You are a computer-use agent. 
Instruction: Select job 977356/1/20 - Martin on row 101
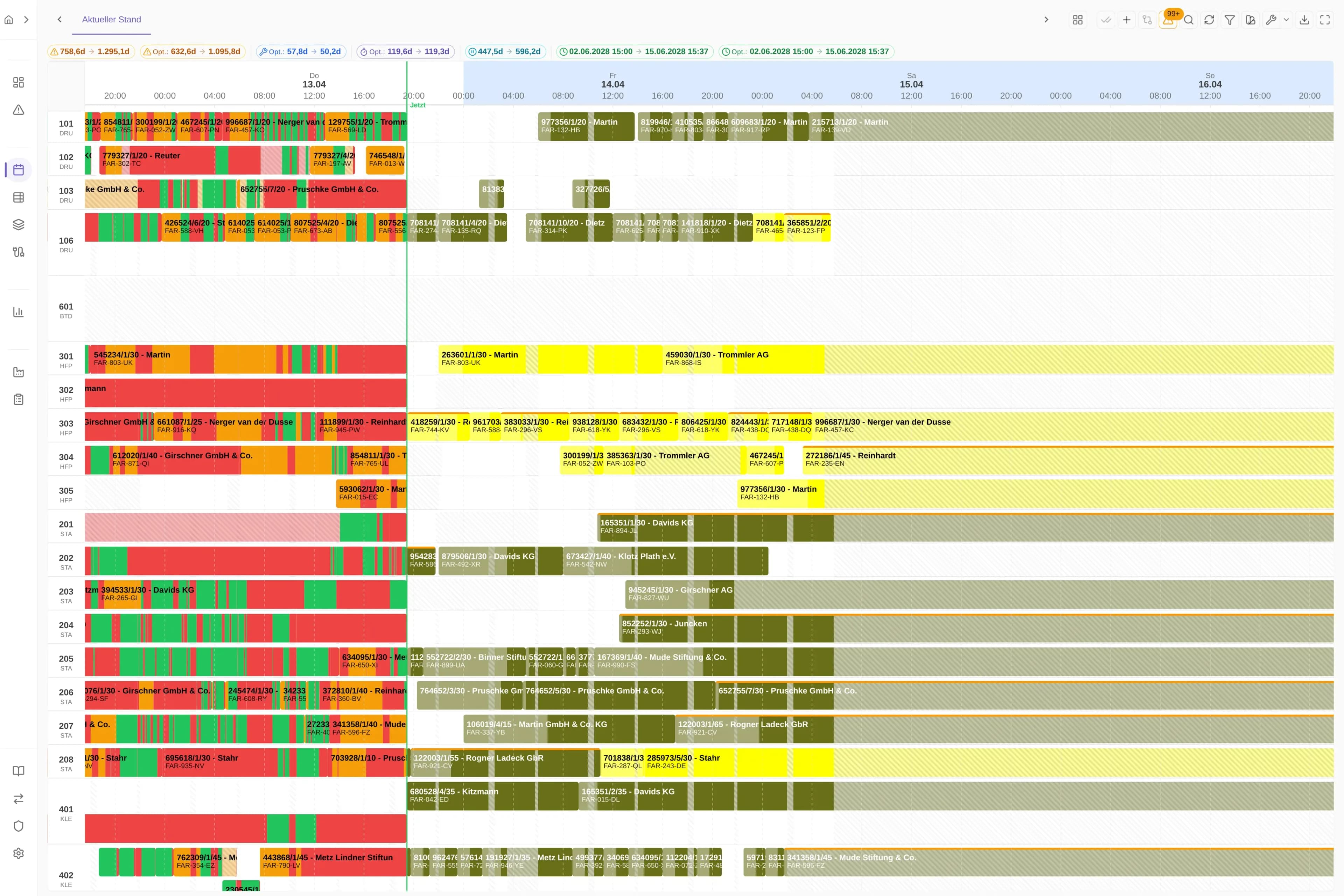(586, 126)
